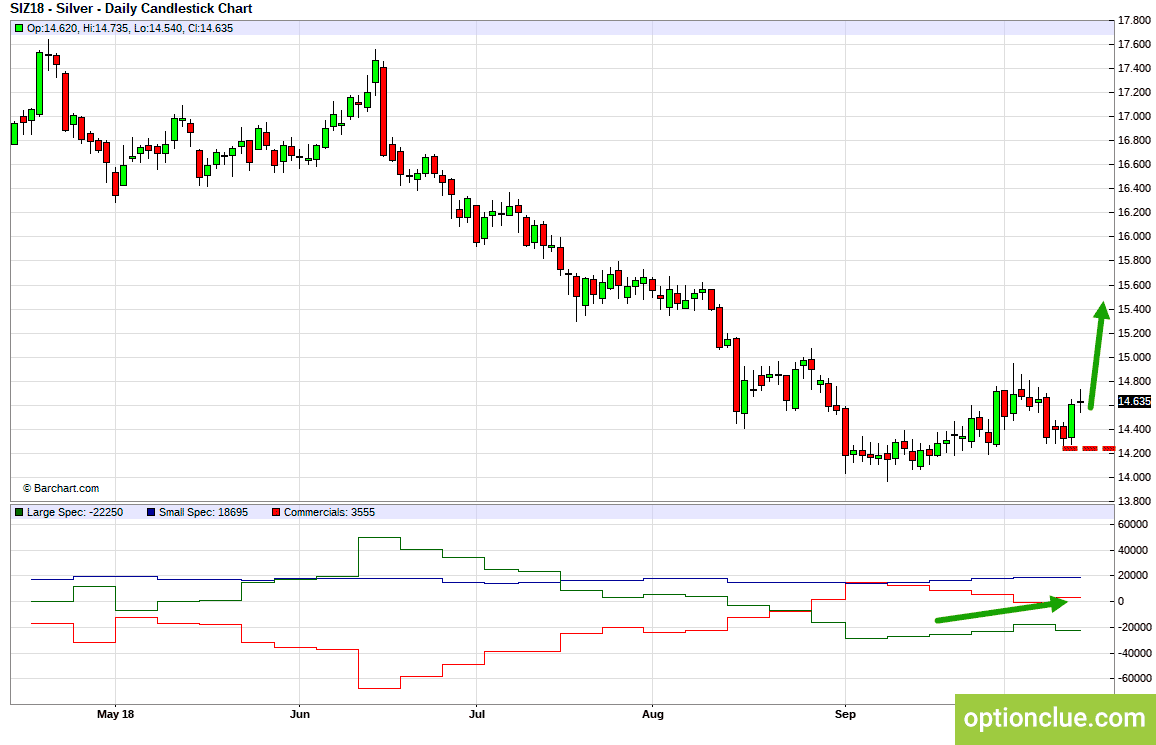
Task: Click the 17.800 price axis label
Action: tap(1132, 20)
